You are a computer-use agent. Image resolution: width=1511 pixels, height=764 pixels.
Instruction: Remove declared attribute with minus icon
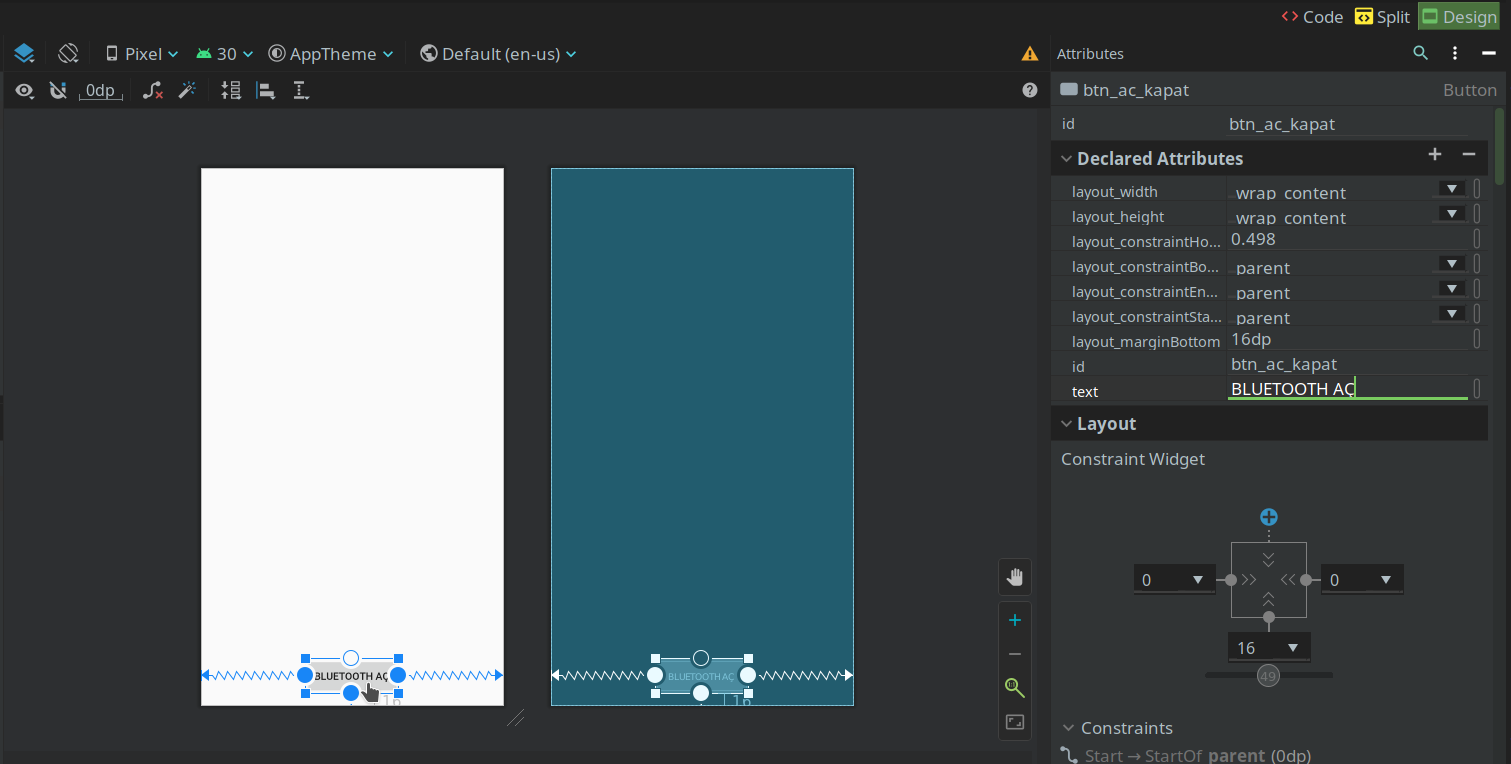(x=1469, y=154)
